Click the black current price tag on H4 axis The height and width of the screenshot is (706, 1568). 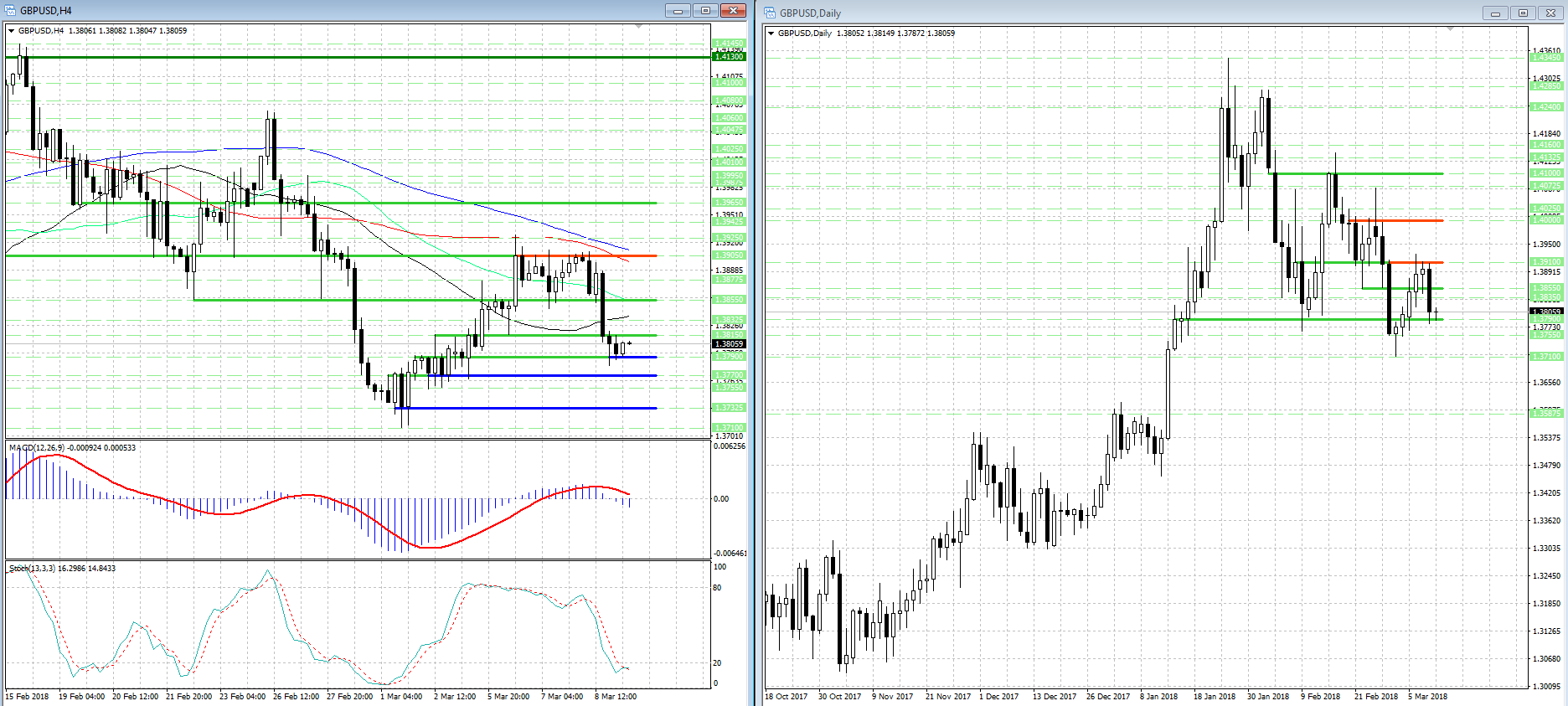point(728,344)
